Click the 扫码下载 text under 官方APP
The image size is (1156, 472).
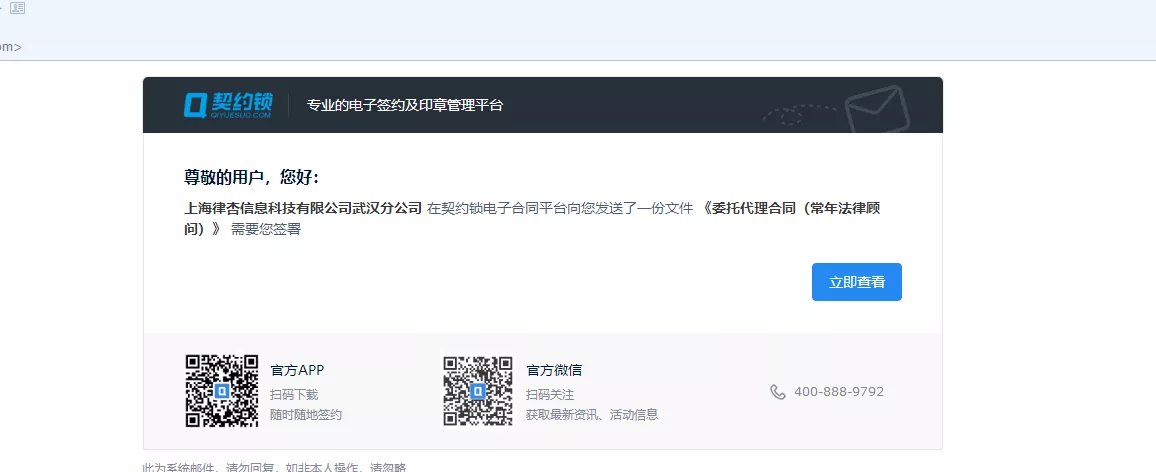294,395
